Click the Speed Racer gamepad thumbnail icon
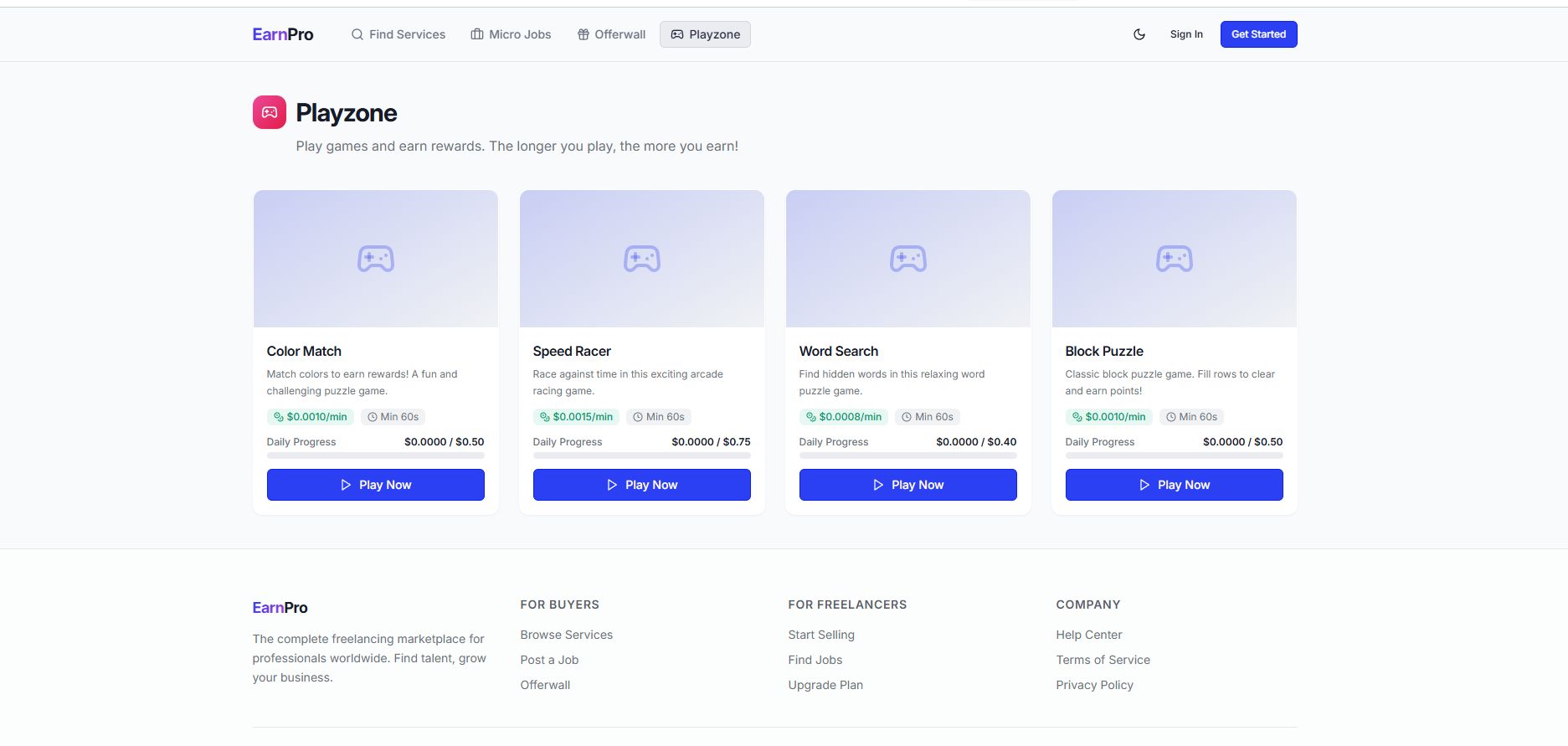This screenshot has height=746, width=1568. 642,259
